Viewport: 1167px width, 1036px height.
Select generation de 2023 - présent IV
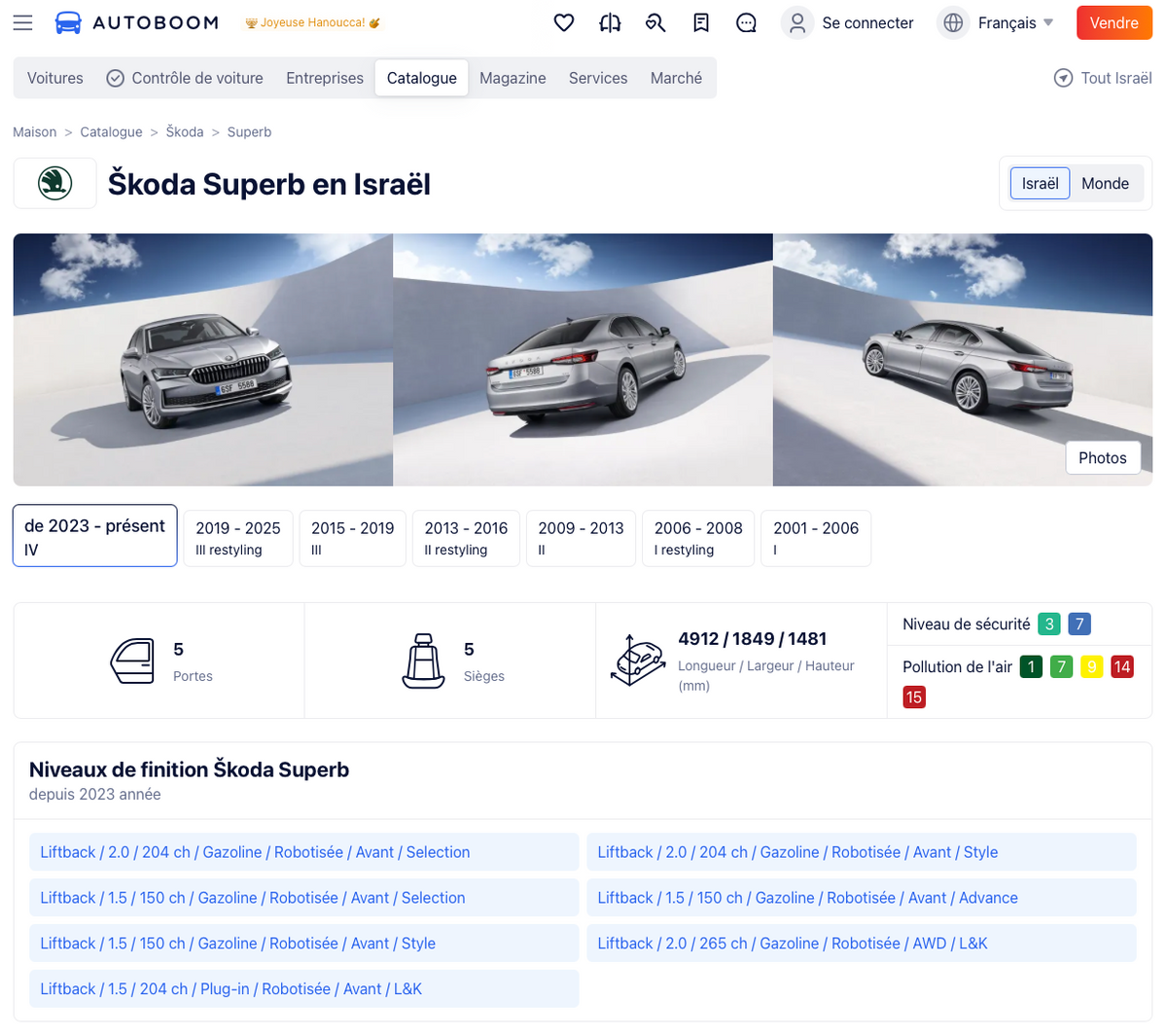coord(95,536)
